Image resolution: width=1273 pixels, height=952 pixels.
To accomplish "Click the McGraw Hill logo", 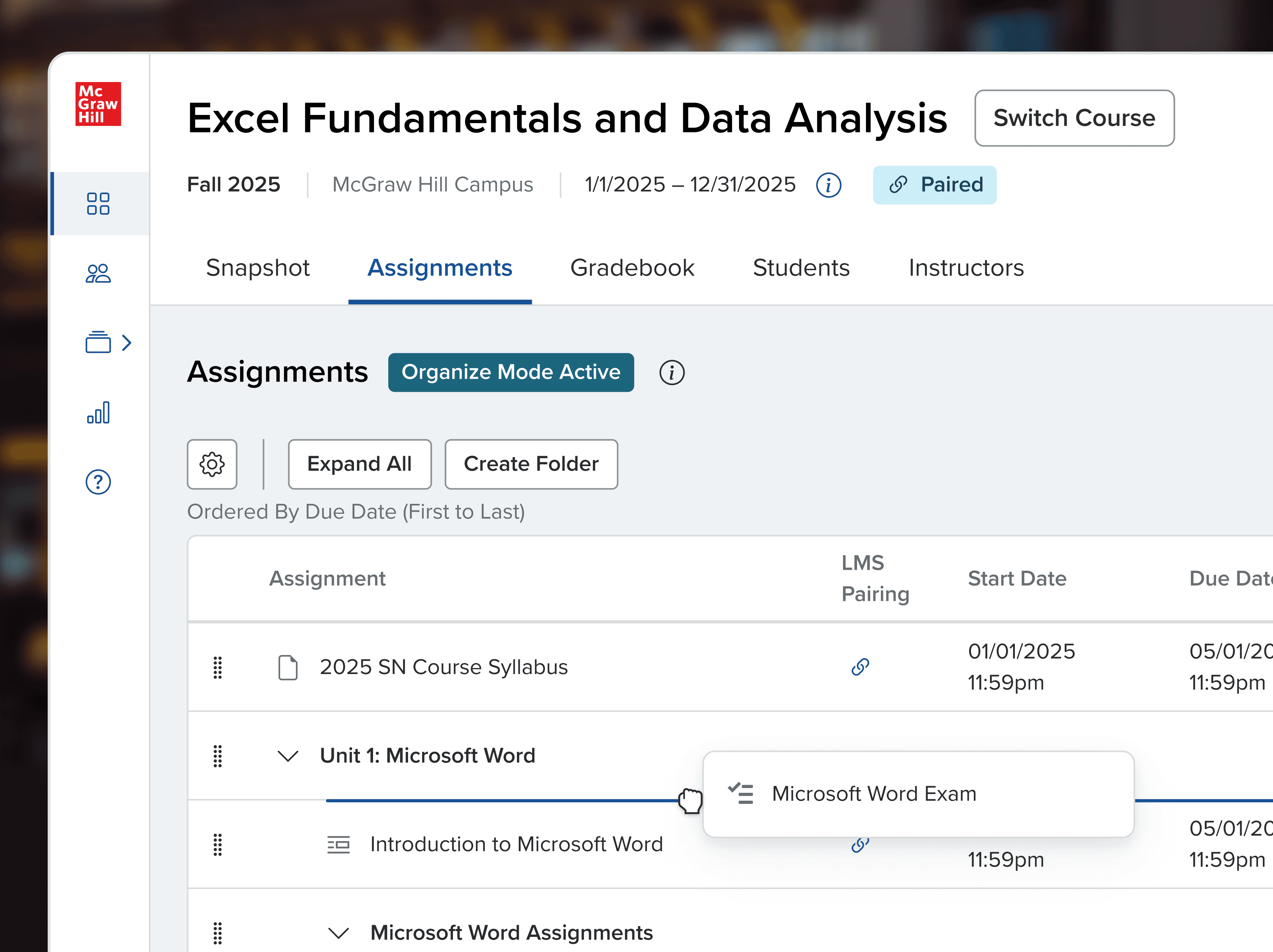I will 98,104.
